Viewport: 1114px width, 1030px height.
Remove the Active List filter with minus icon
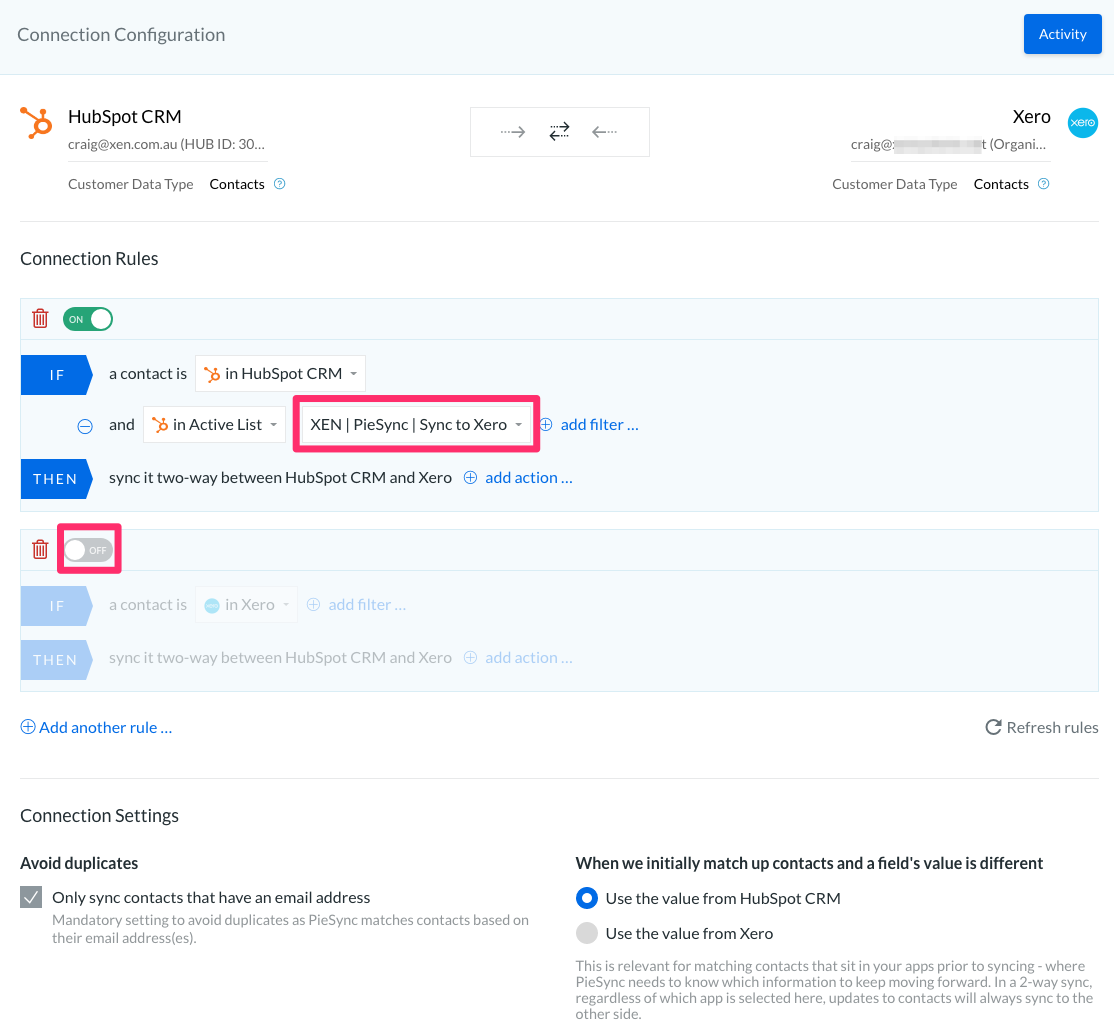click(x=86, y=425)
